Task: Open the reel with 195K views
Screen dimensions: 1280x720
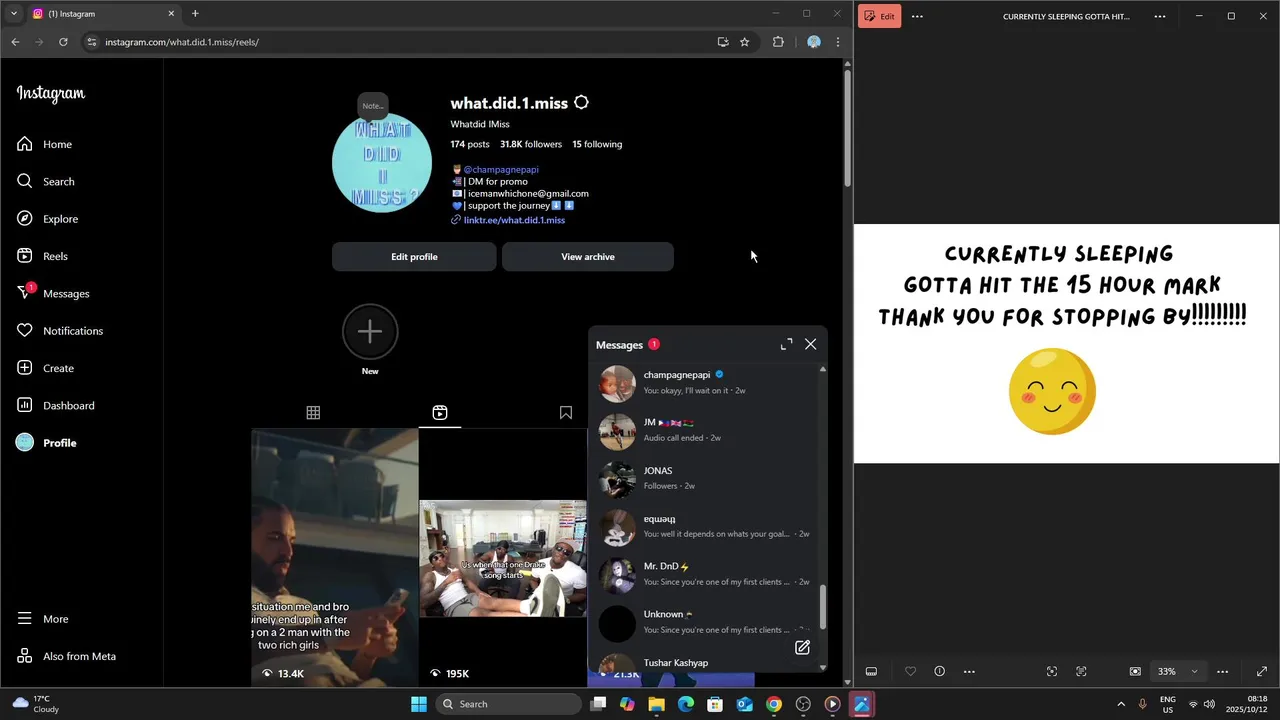Action: click(503, 558)
